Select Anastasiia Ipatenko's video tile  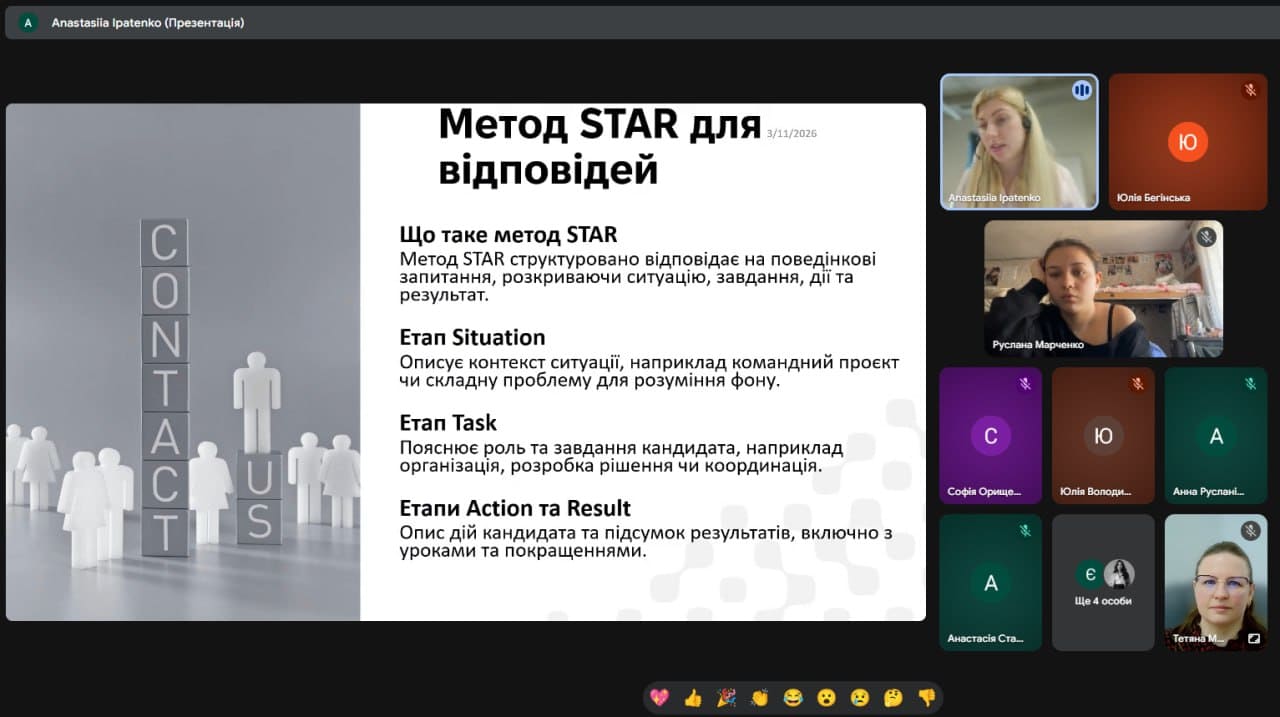tap(1018, 141)
